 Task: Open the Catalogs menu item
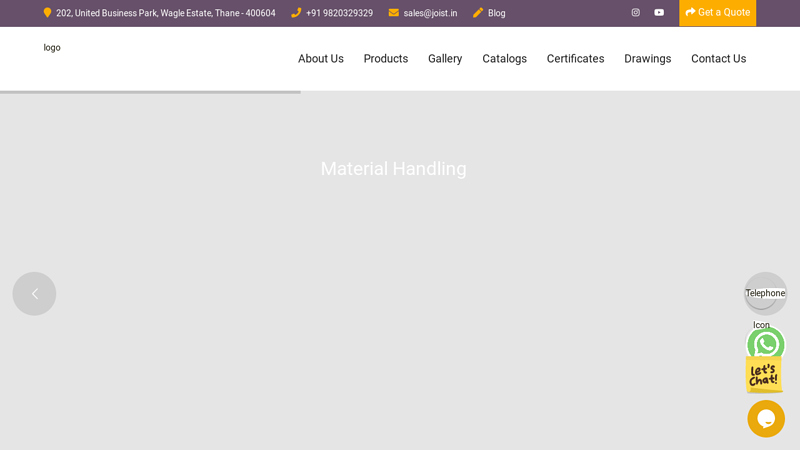point(505,59)
